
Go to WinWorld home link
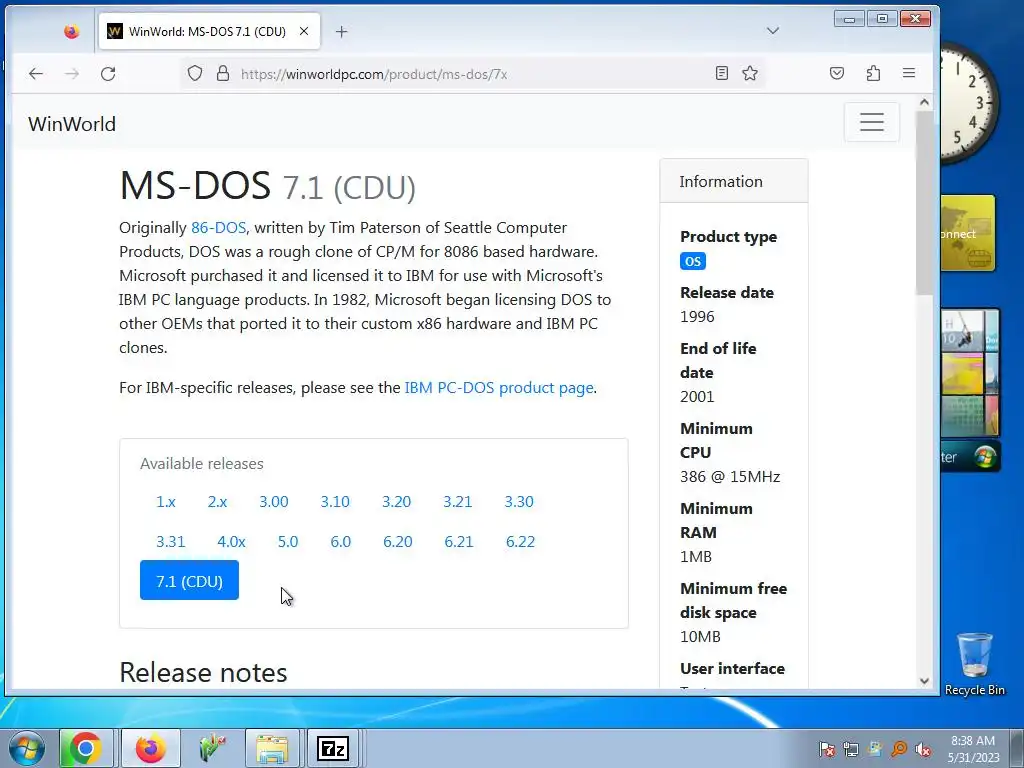[x=72, y=124]
